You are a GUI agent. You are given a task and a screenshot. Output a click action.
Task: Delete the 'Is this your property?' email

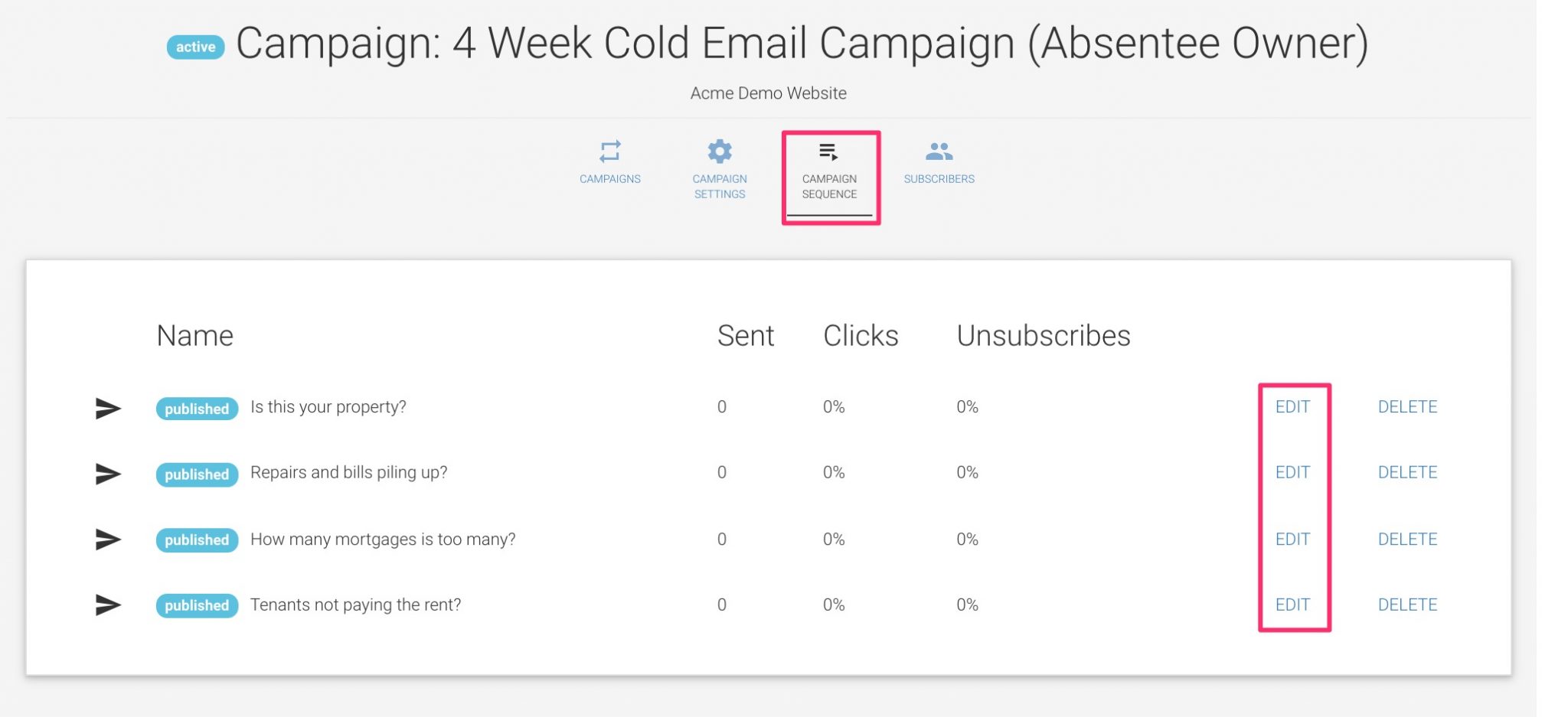pos(1407,407)
